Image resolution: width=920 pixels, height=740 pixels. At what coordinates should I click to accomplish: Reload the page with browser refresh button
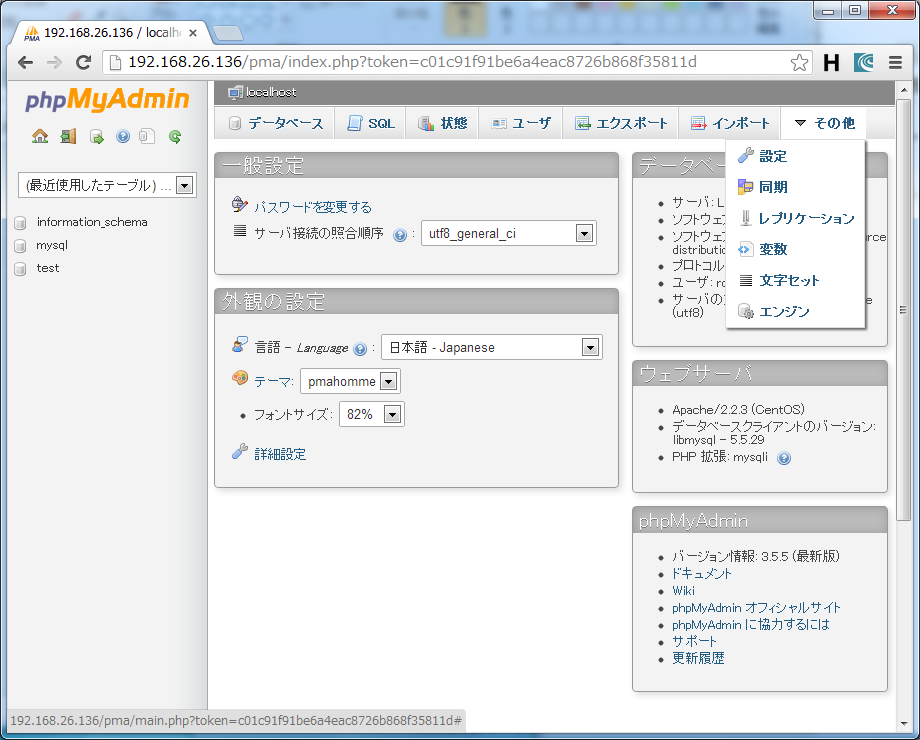tap(84, 63)
